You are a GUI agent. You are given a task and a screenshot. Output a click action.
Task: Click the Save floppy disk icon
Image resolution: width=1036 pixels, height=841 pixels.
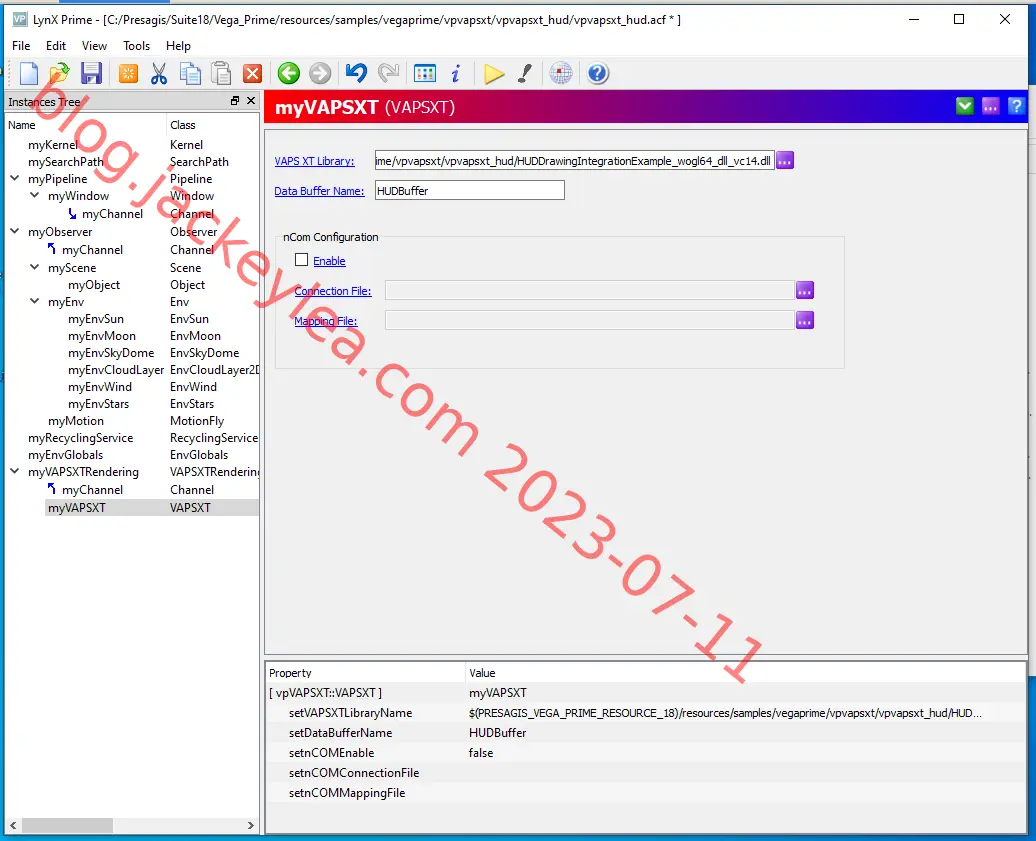coord(91,73)
